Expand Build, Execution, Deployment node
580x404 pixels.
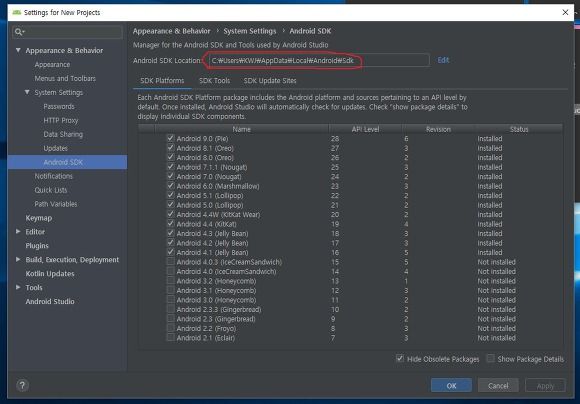coord(18,259)
